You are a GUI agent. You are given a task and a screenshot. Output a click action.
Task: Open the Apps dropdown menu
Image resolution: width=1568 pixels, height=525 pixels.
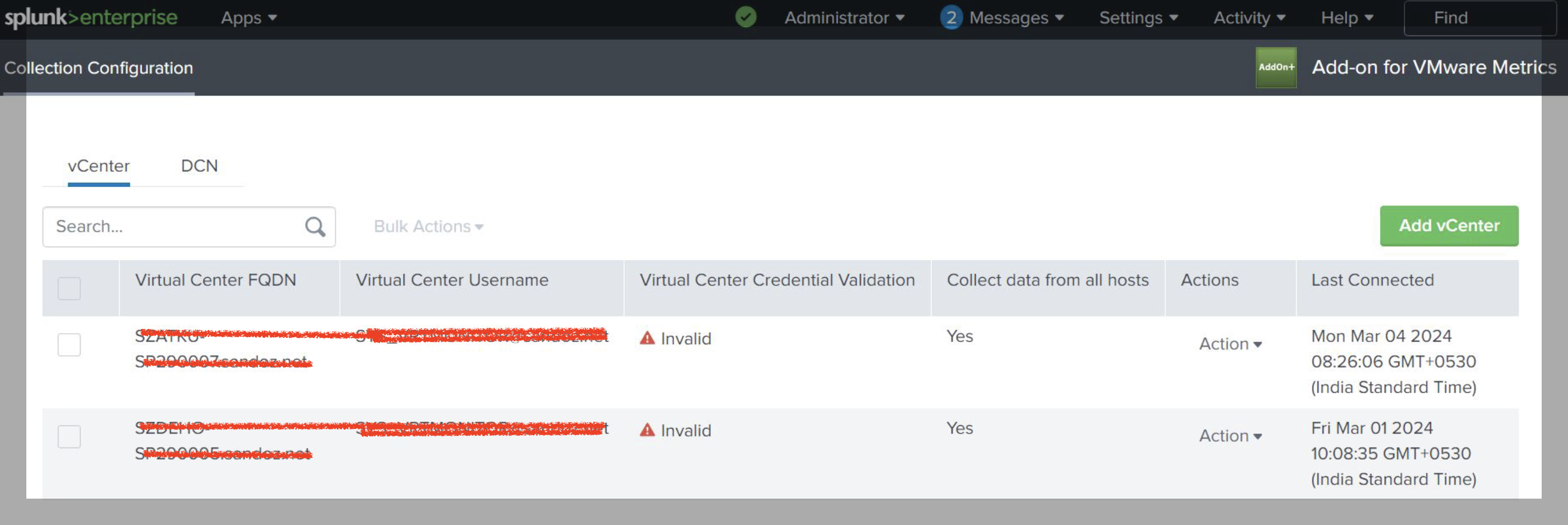[248, 18]
